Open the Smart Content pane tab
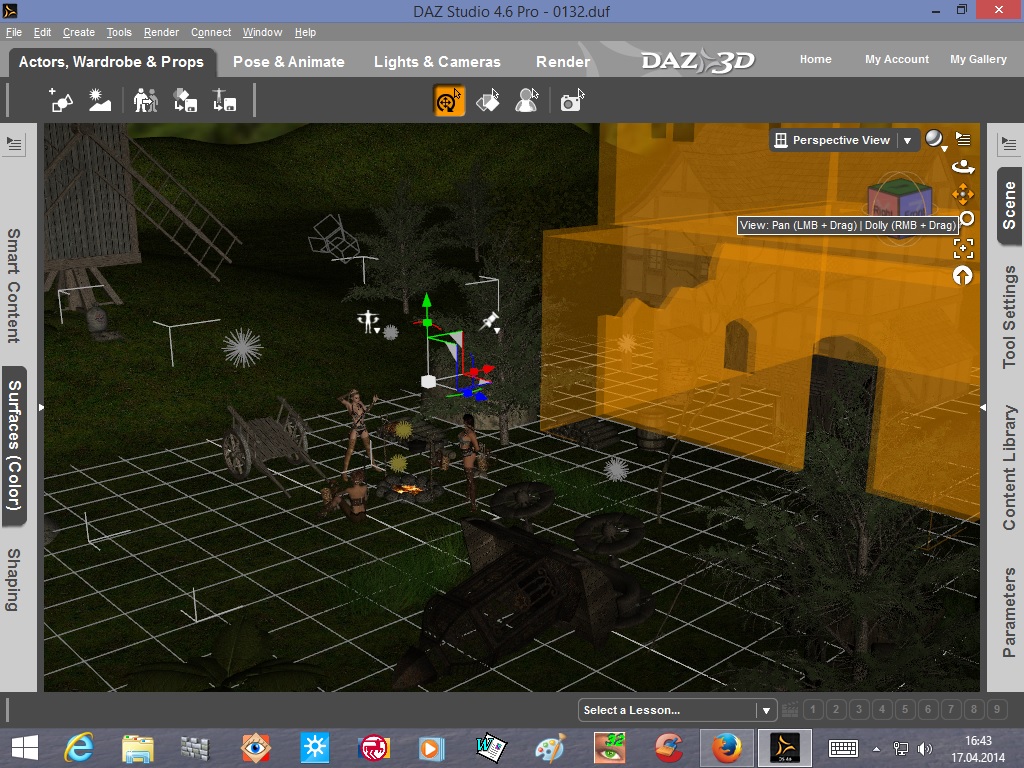The height and width of the screenshot is (768, 1024). point(14,285)
